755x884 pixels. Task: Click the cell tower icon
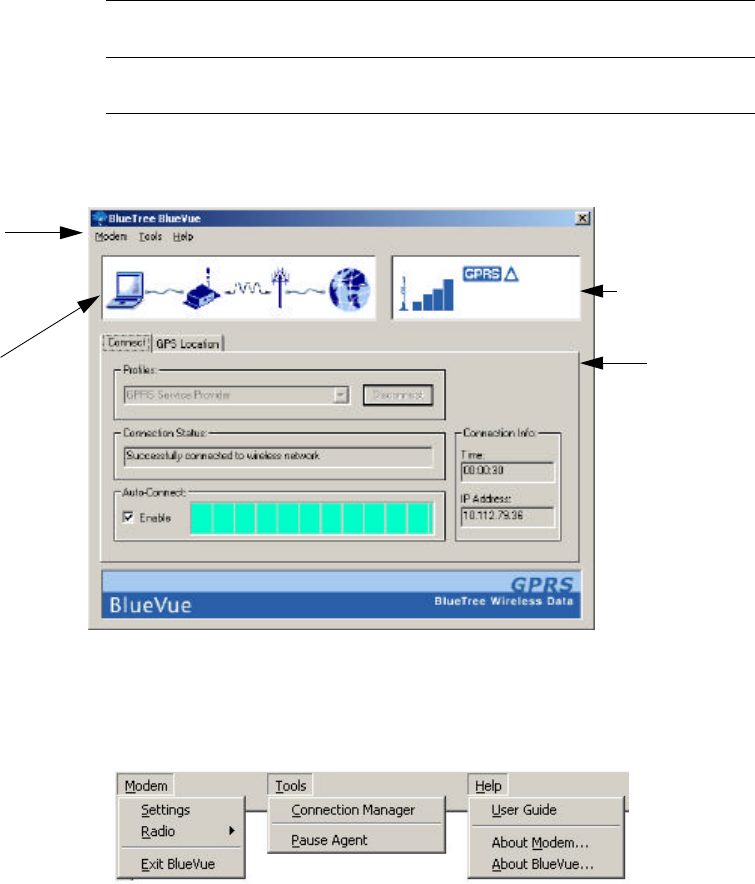point(280,288)
